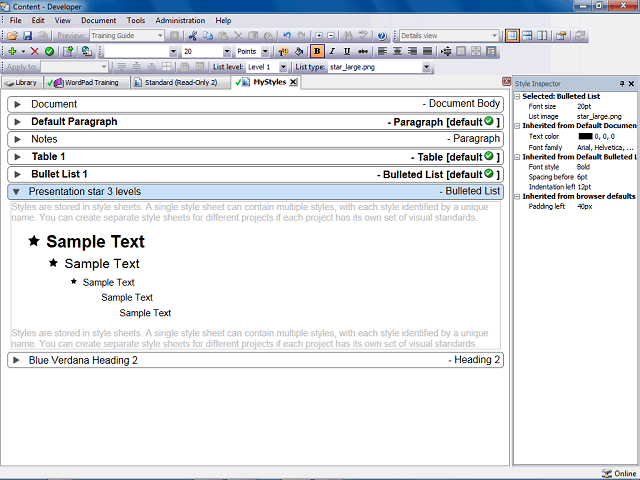
Task: Save using the blue floppy disk icon
Action: (27, 36)
